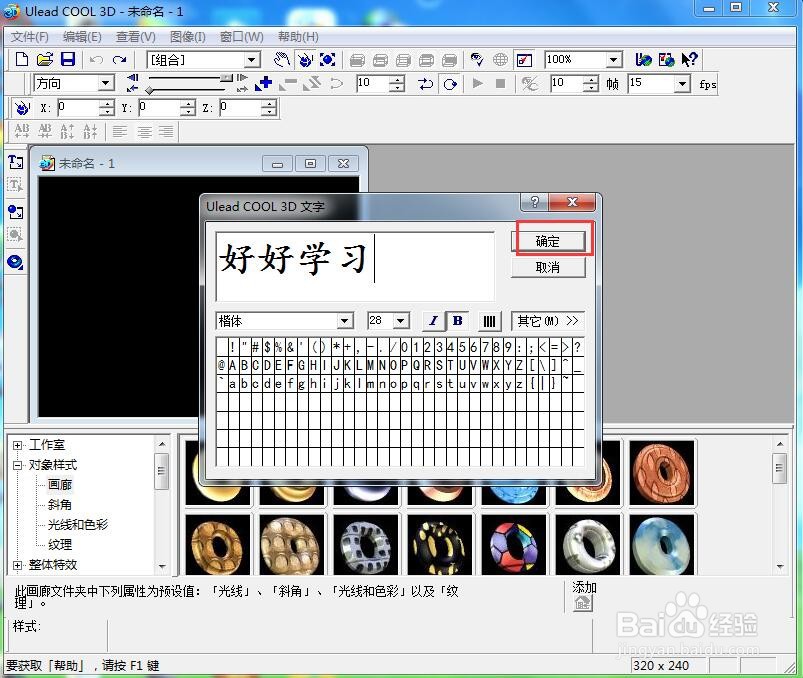
Task: Confirm text with the 确定 button
Action: [x=548, y=241]
